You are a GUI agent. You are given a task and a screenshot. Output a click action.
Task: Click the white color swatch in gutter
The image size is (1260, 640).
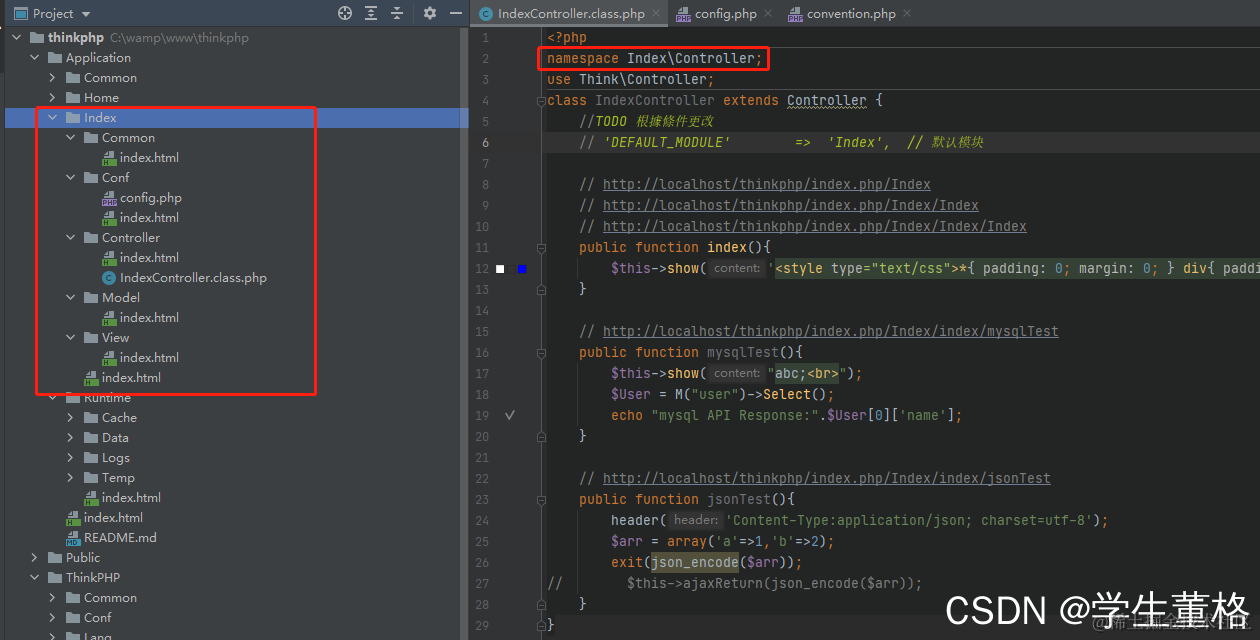[500, 268]
